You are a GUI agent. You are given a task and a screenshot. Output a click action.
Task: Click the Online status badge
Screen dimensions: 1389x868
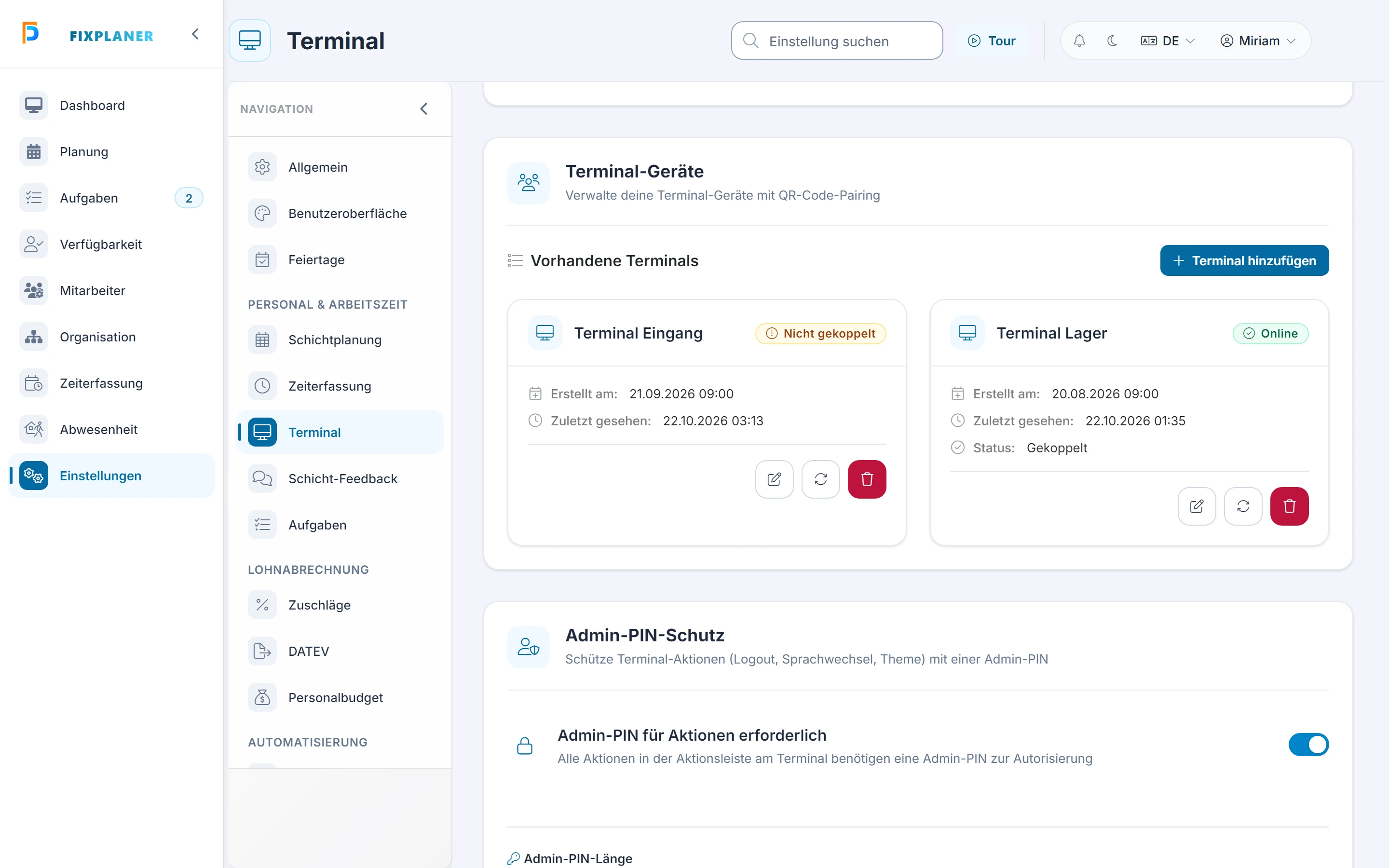[x=1270, y=334]
